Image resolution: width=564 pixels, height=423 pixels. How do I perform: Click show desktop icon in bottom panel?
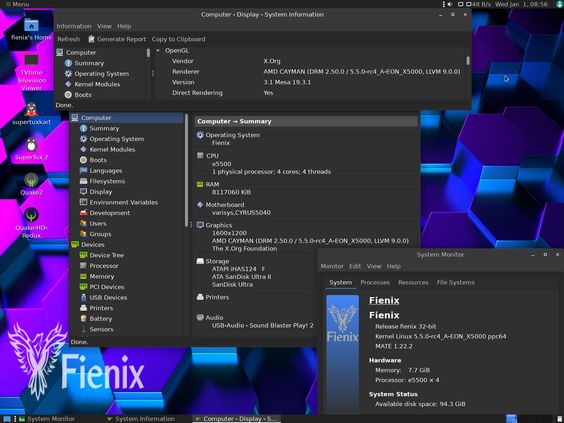click(x=7, y=419)
